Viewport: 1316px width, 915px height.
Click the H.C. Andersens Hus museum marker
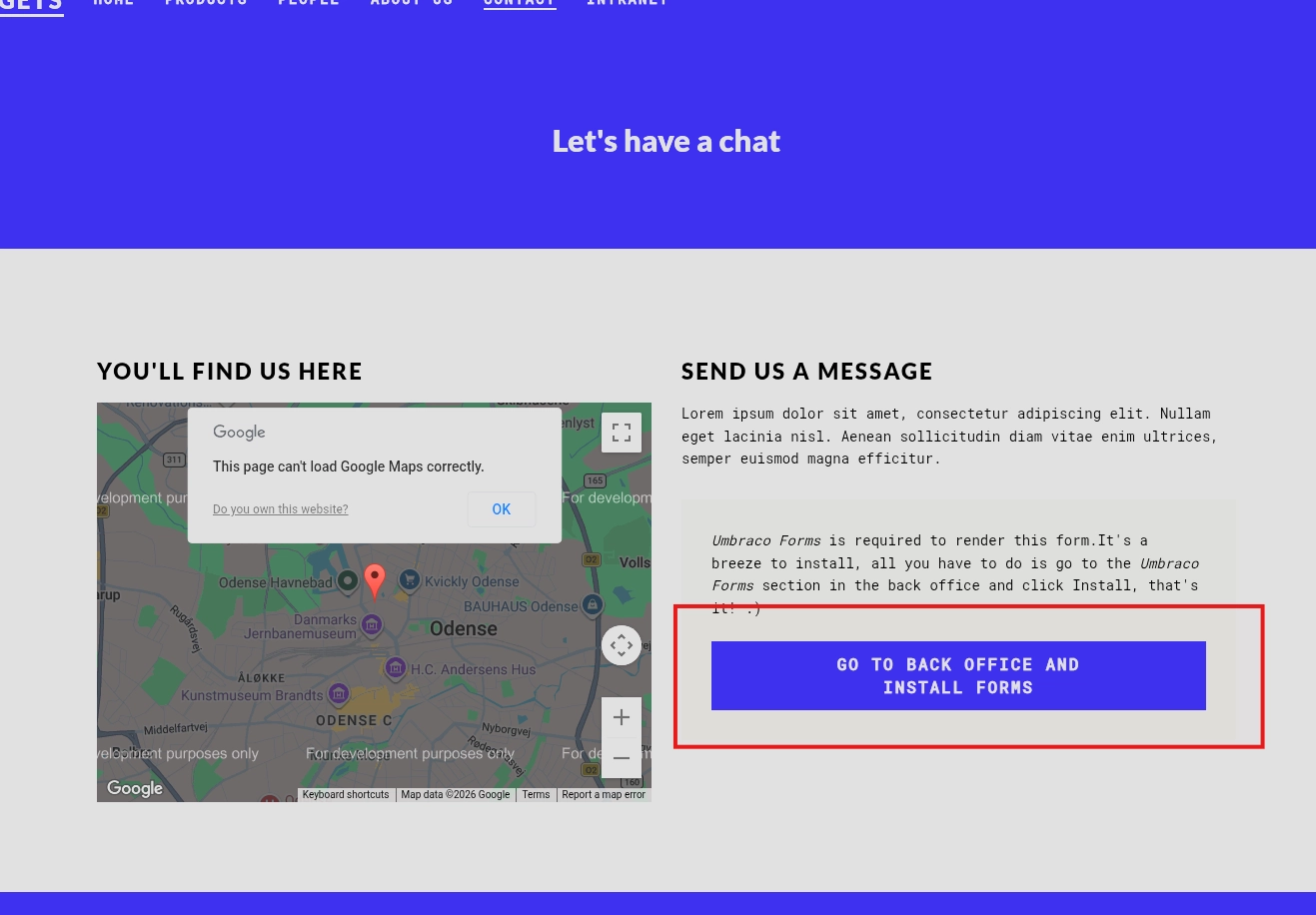click(x=396, y=667)
